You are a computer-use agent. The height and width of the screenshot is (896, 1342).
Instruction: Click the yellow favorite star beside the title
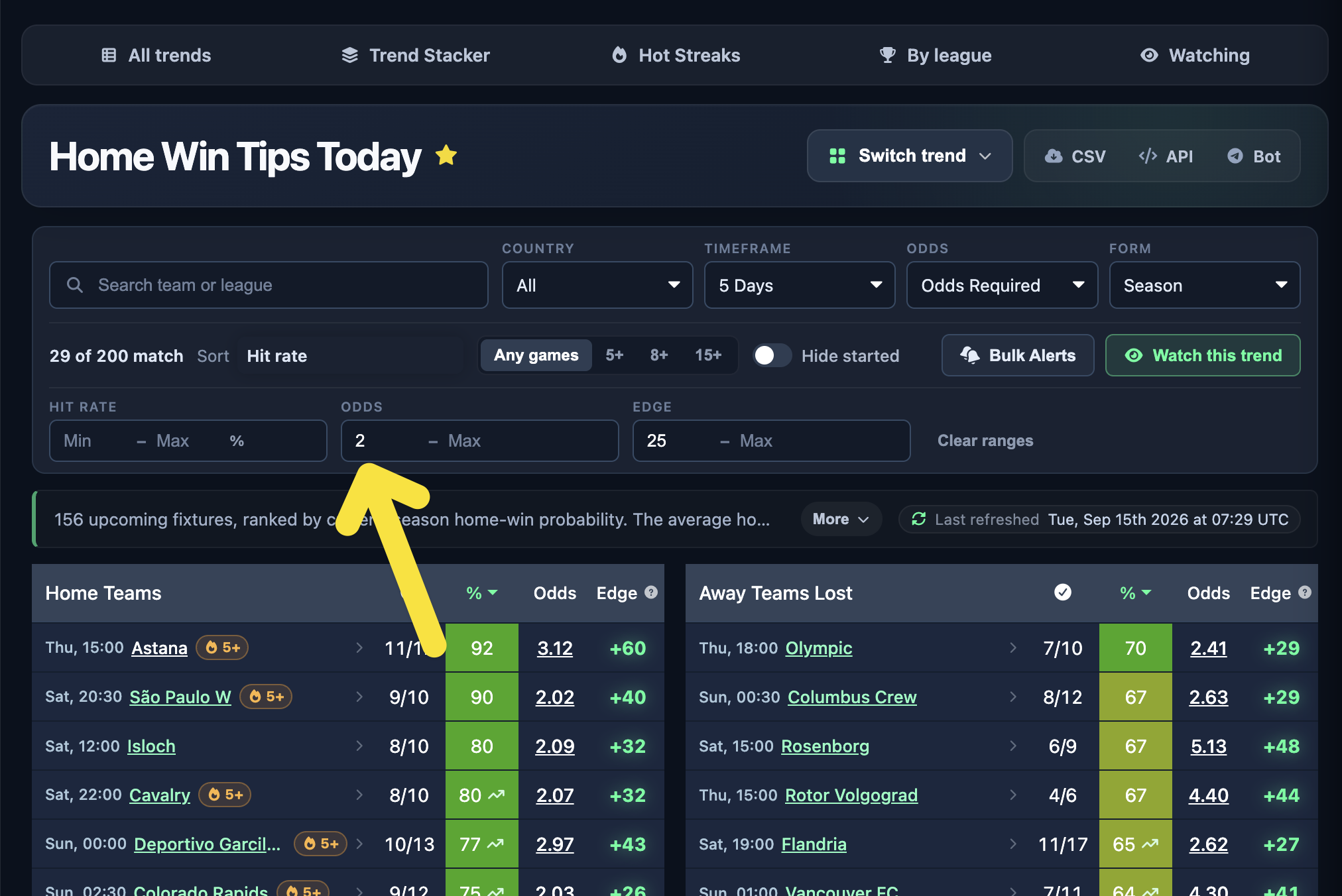coord(446,155)
